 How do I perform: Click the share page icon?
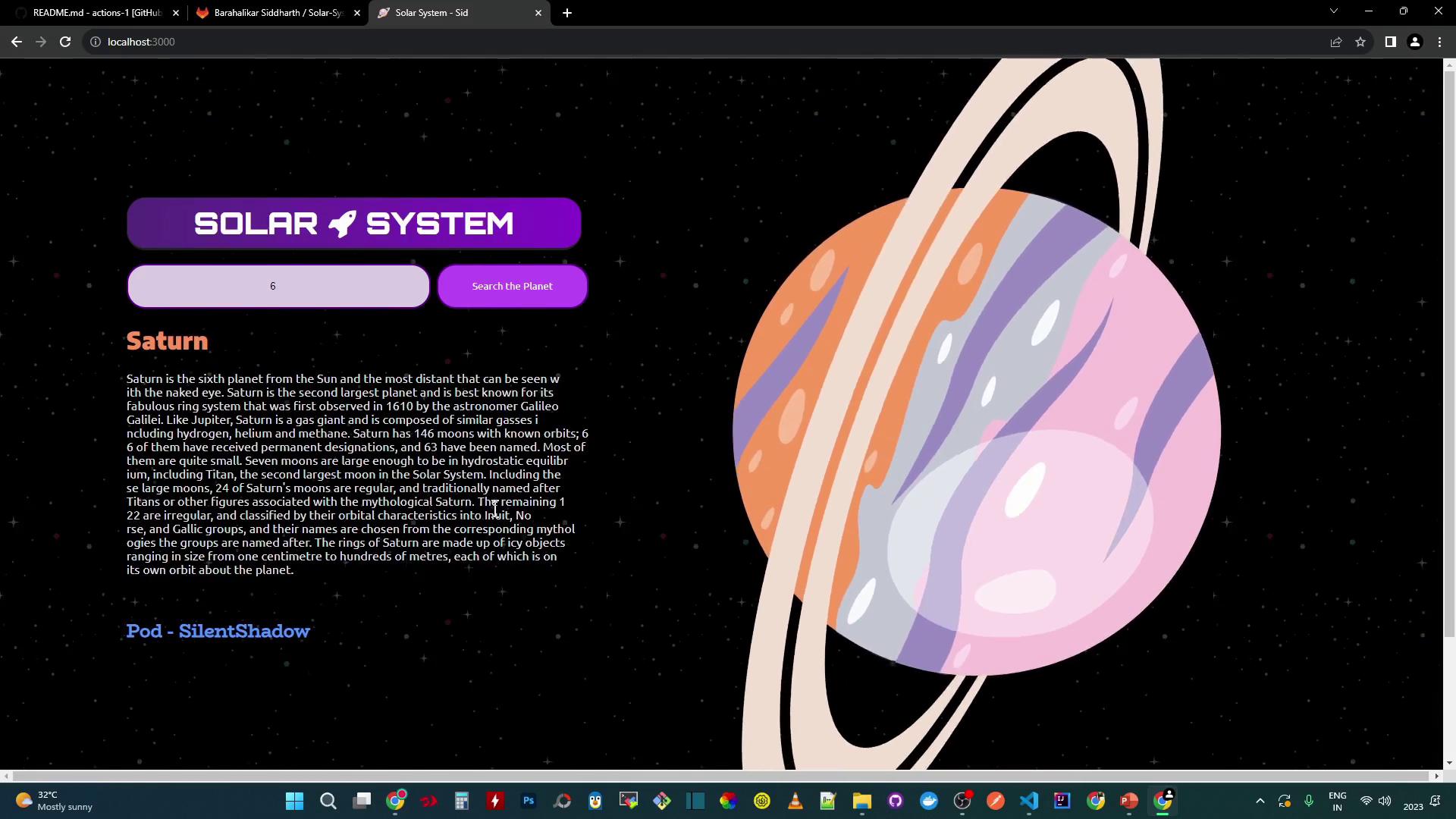[1335, 42]
